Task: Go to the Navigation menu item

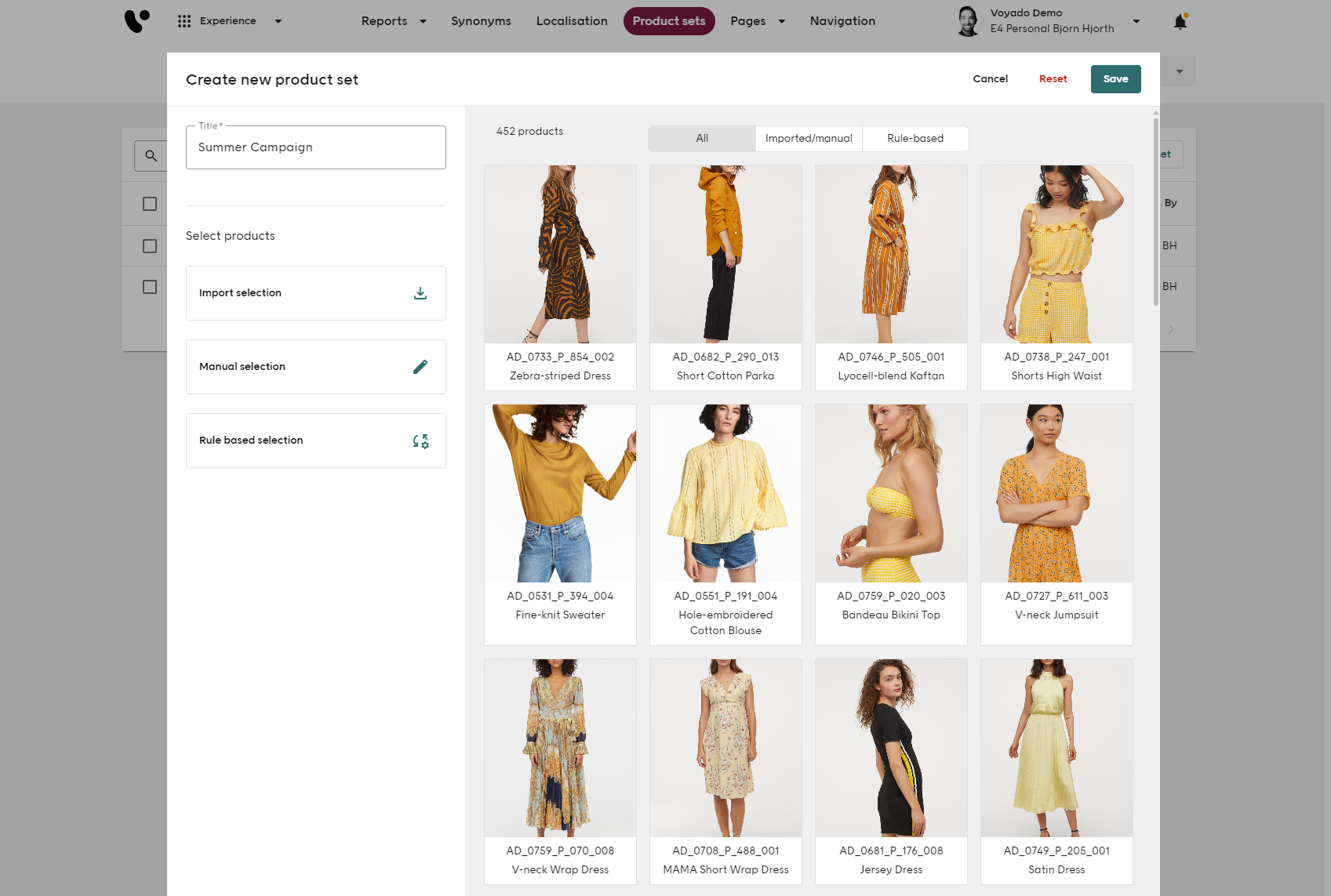Action: coord(842,21)
